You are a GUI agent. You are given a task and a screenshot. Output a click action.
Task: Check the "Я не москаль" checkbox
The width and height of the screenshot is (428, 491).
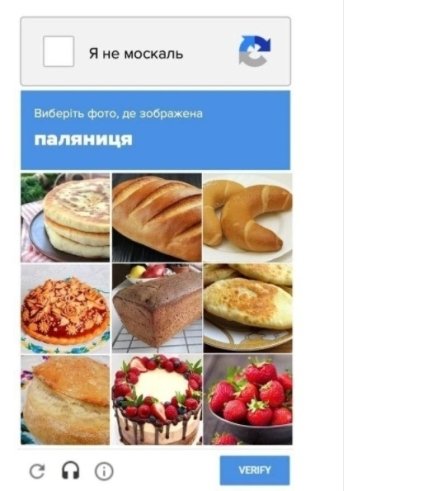[58, 52]
